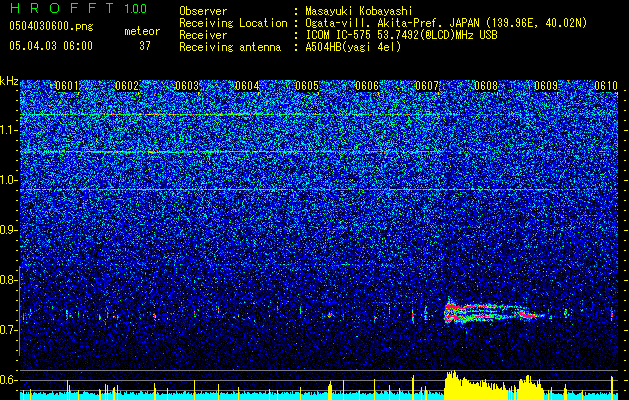Click the 1.1 kHz axis label
This screenshot has height=400, width=629.
pos(9,130)
